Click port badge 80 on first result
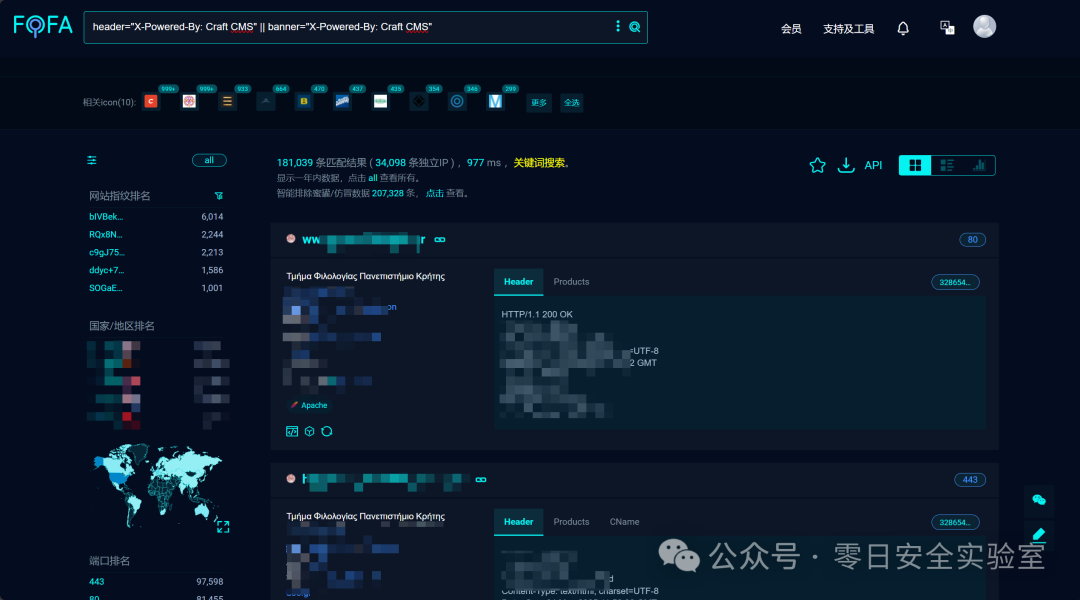 (x=972, y=240)
